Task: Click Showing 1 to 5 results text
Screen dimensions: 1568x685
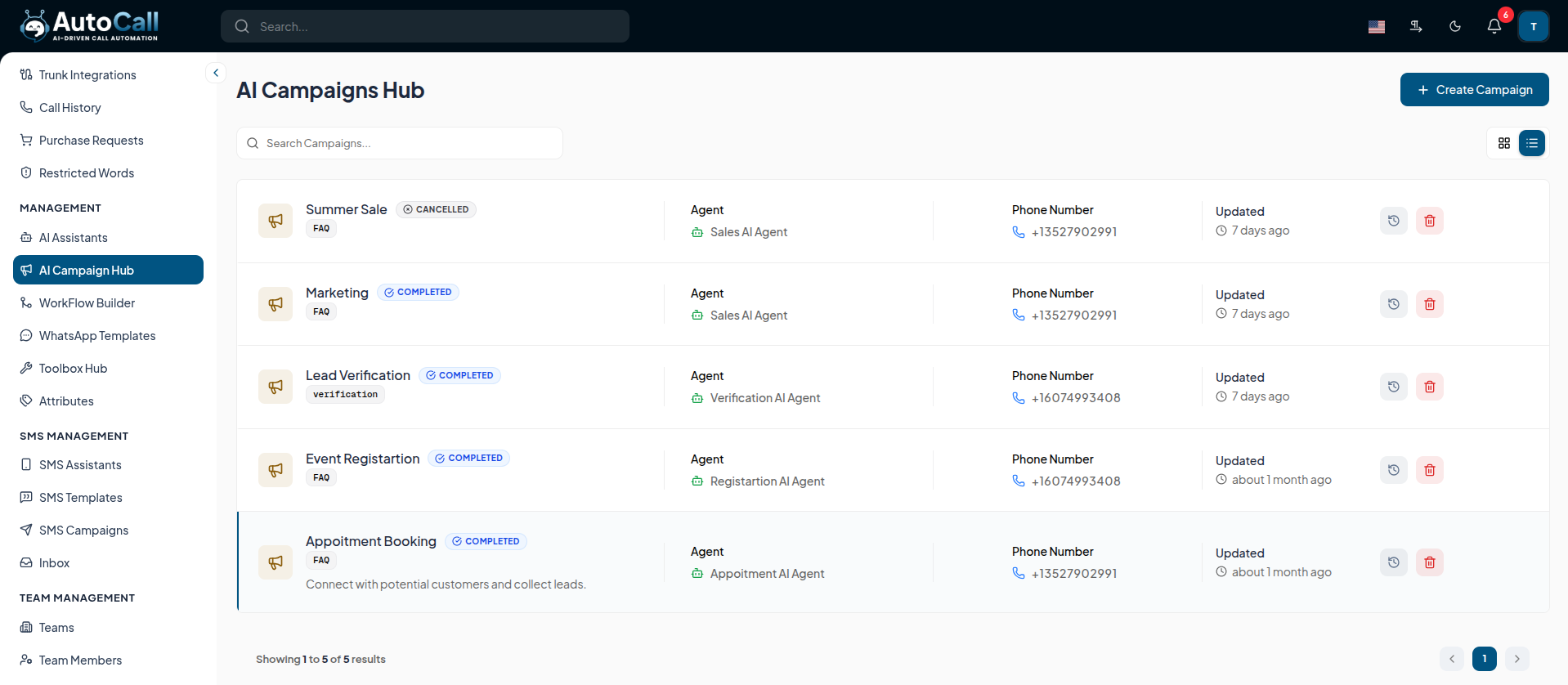Action: point(320,659)
